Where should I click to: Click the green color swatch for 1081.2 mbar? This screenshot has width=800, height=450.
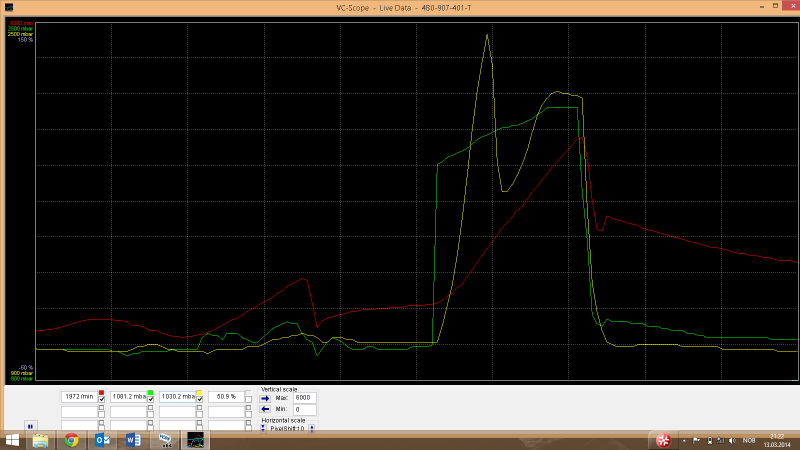coord(150,393)
